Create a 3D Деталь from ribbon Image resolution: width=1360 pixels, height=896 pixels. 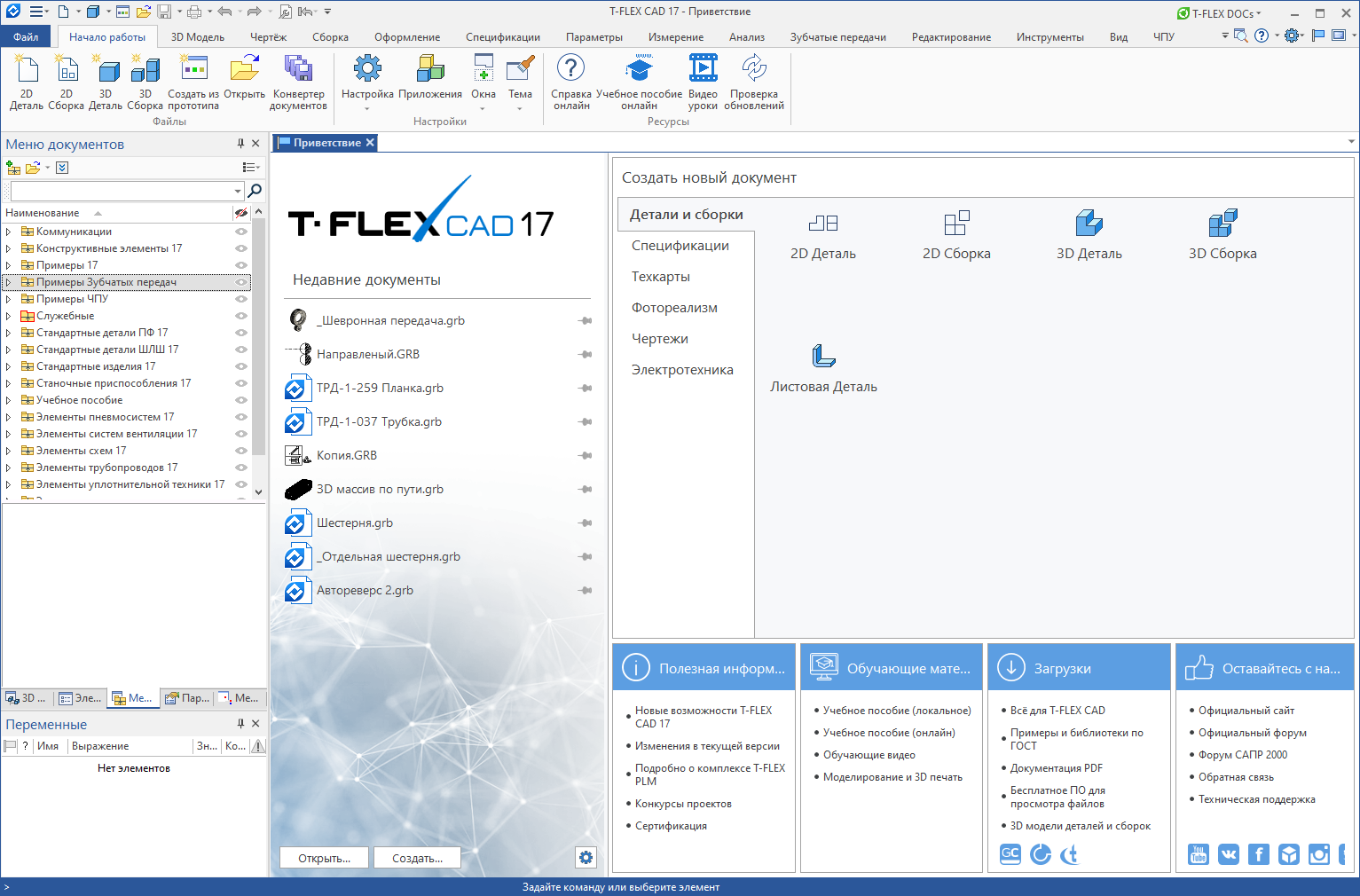[x=106, y=82]
